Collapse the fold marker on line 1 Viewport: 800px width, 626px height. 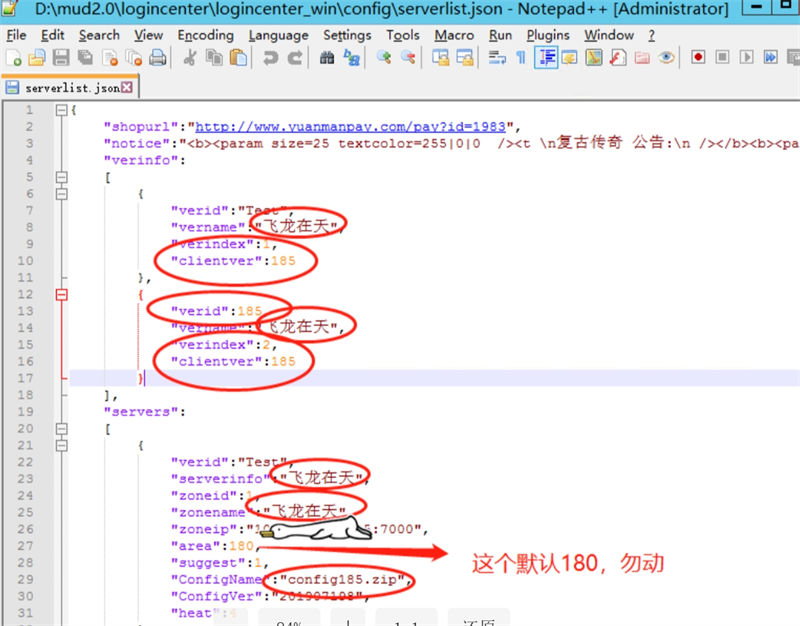[62, 110]
